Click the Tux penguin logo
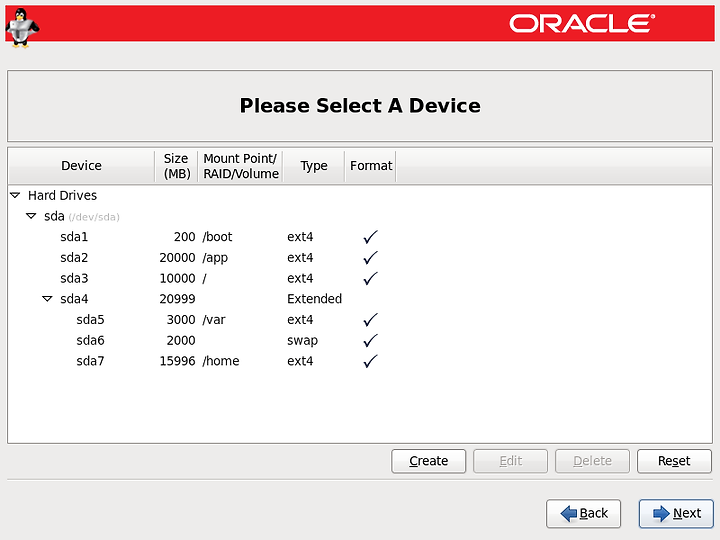 22,28
